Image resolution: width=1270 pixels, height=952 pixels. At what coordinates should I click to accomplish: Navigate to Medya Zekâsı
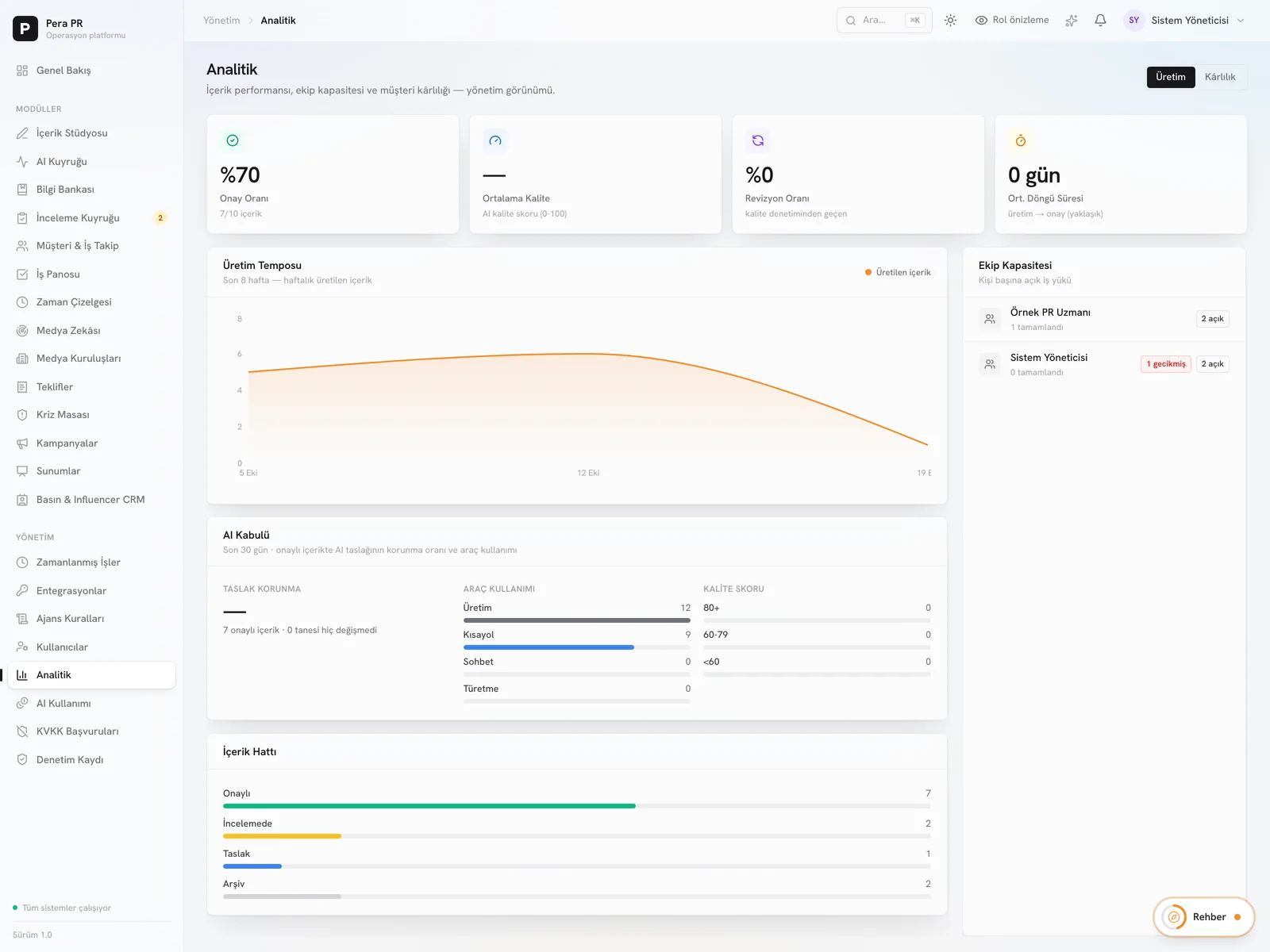(x=91, y=330)
